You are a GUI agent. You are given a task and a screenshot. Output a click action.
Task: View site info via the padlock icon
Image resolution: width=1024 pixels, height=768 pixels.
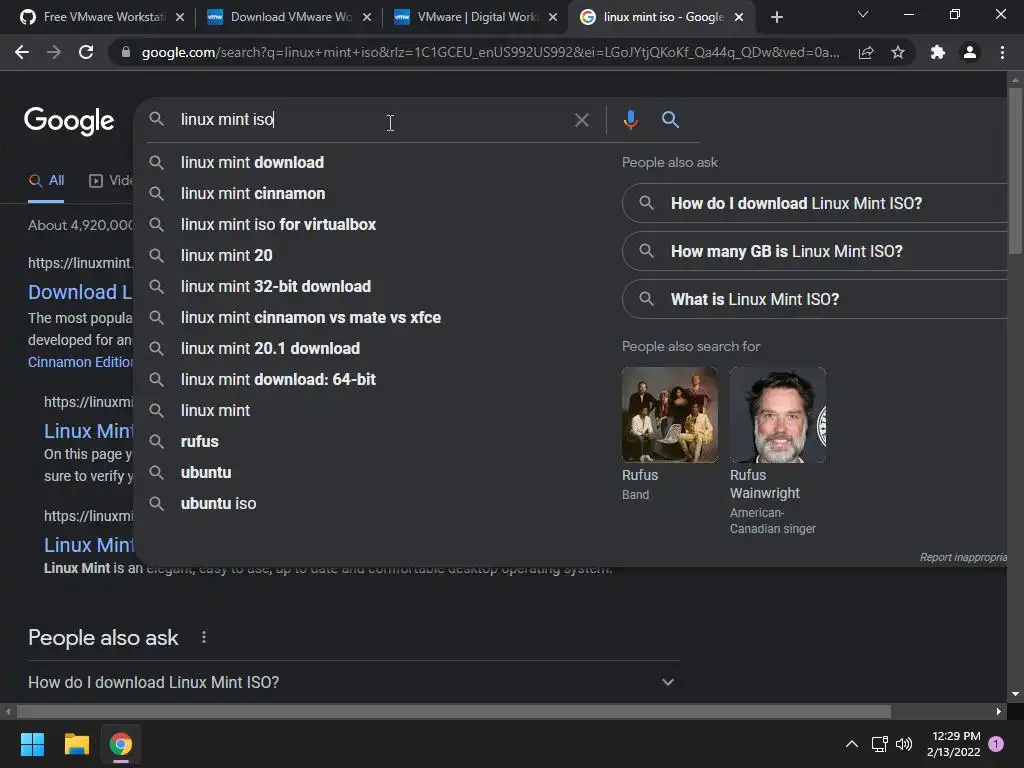[x=126, y=52]
